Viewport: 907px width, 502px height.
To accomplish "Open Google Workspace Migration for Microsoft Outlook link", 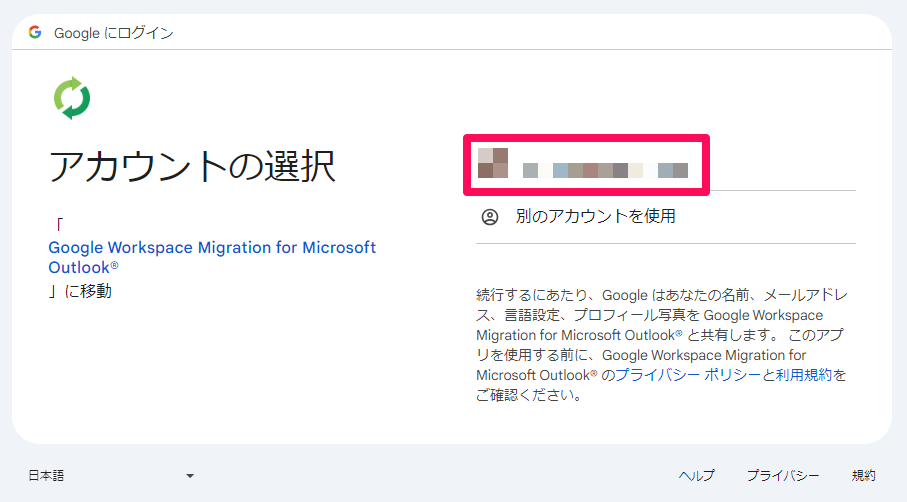I will click(212, 257).
